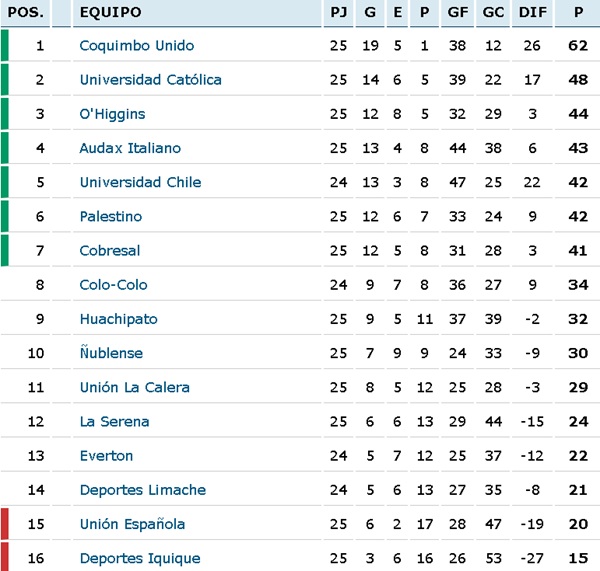Screen dimensions: 600x571
Task: Open the Unión Española team link
Action: [132, 524]
